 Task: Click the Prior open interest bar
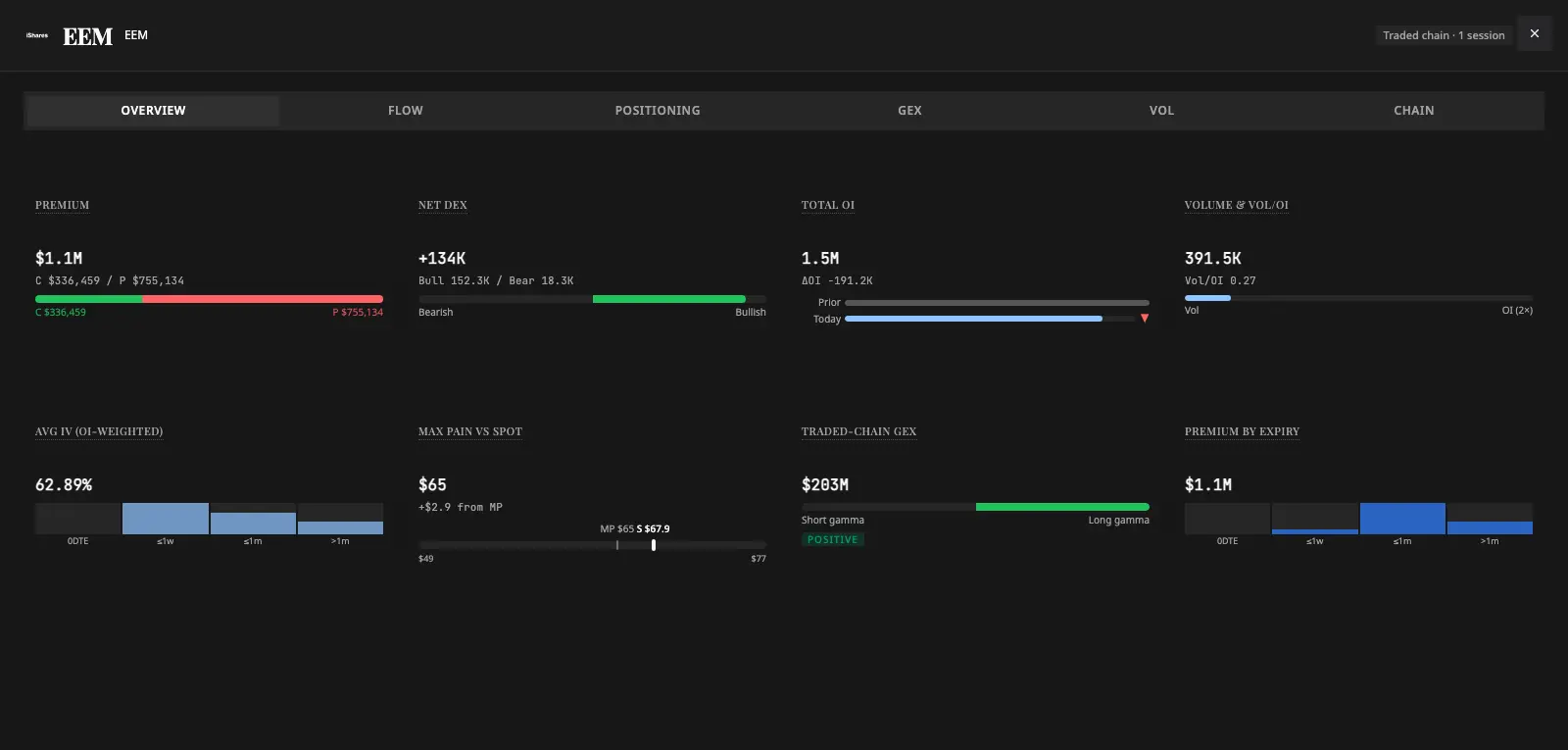[997, 303]
